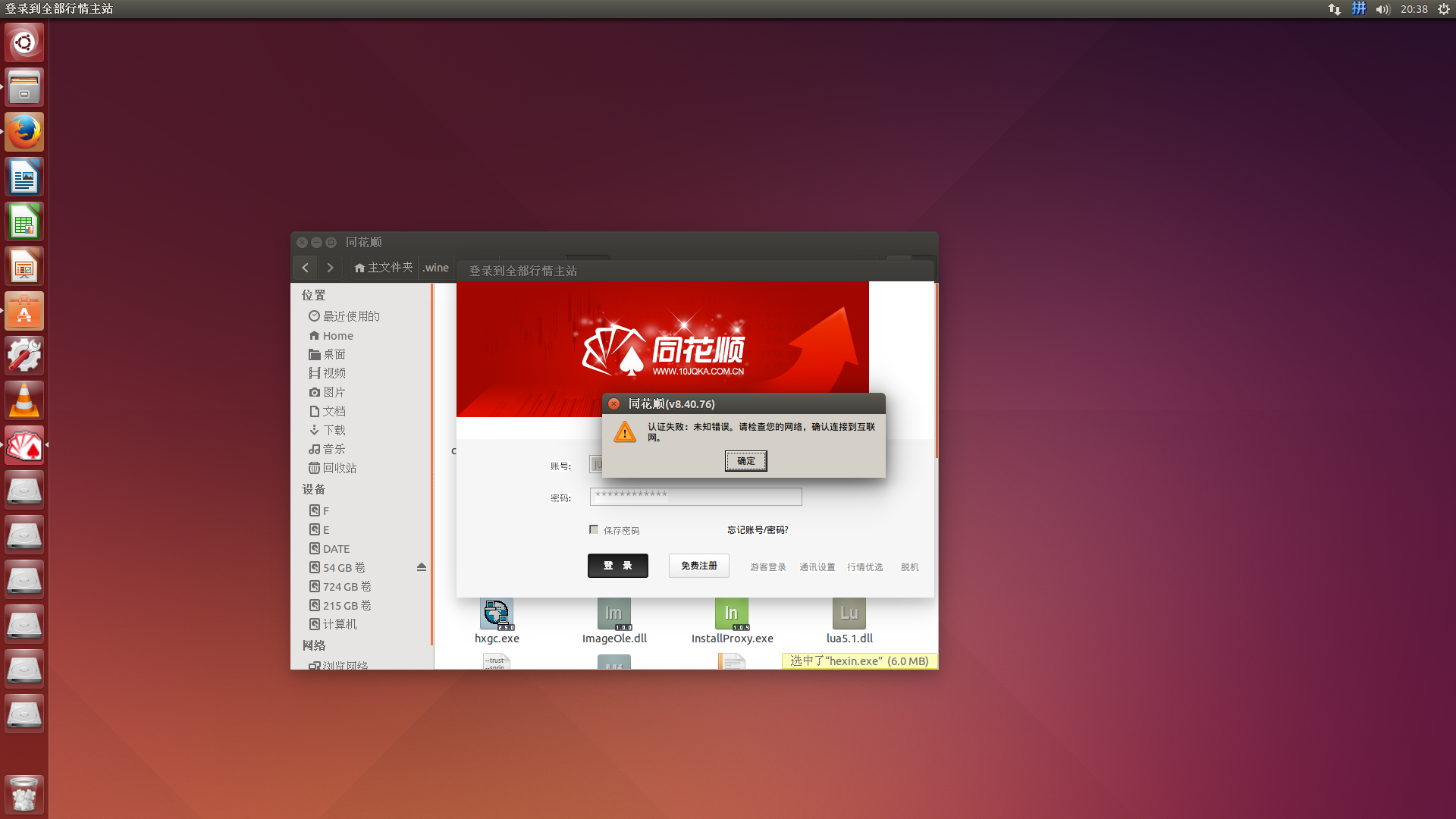This screenshot has height=819, width=1456.
Task: Launch Firefox from the dock
Action: click(x=24, y=131)
